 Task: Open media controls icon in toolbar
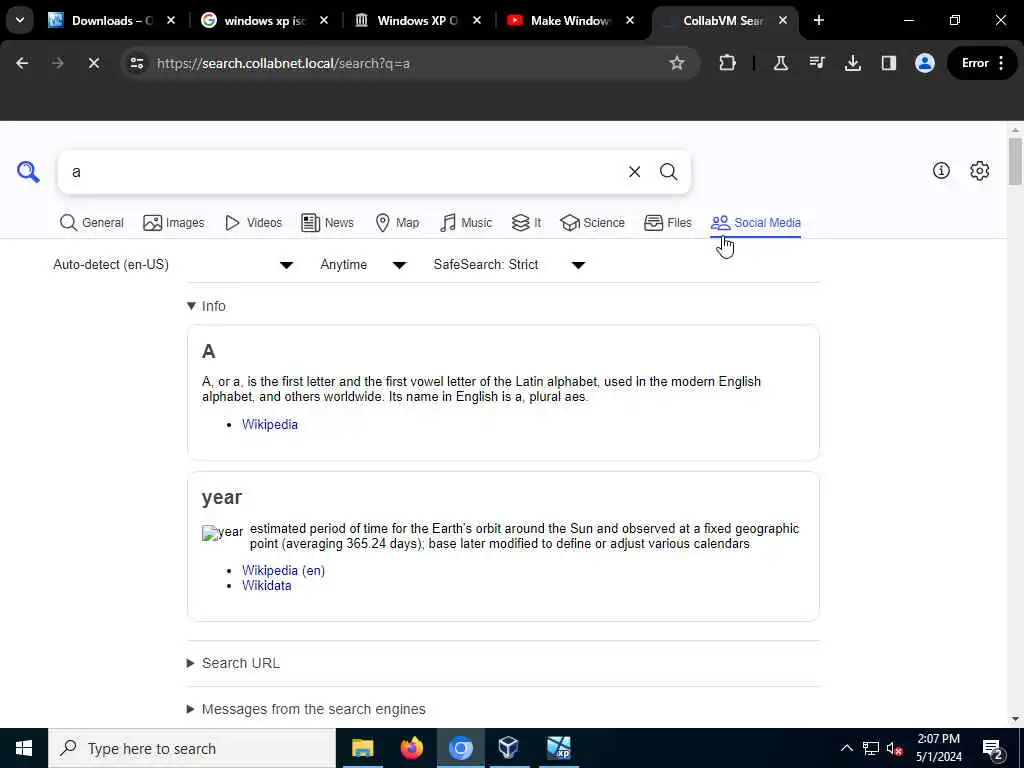point(817,63)
